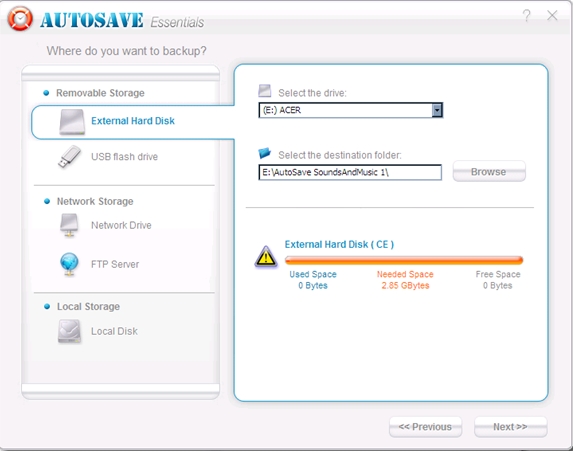Continue with the Next >> button

tap(511, 427)
